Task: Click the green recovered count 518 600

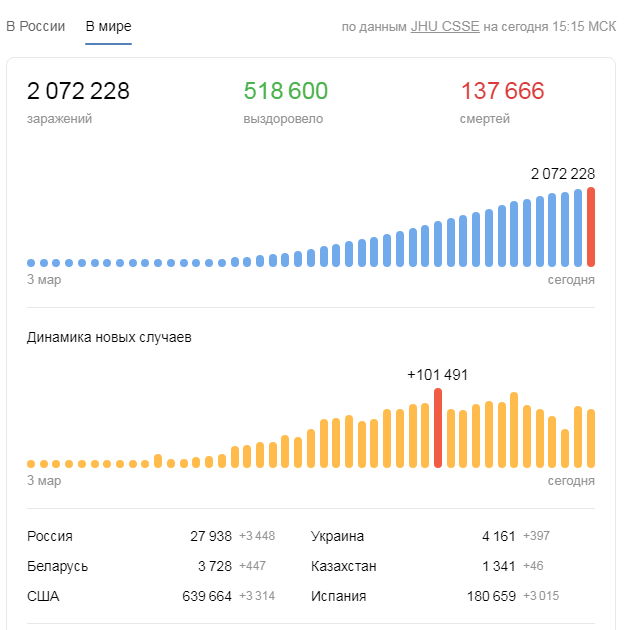Action: 286,92
